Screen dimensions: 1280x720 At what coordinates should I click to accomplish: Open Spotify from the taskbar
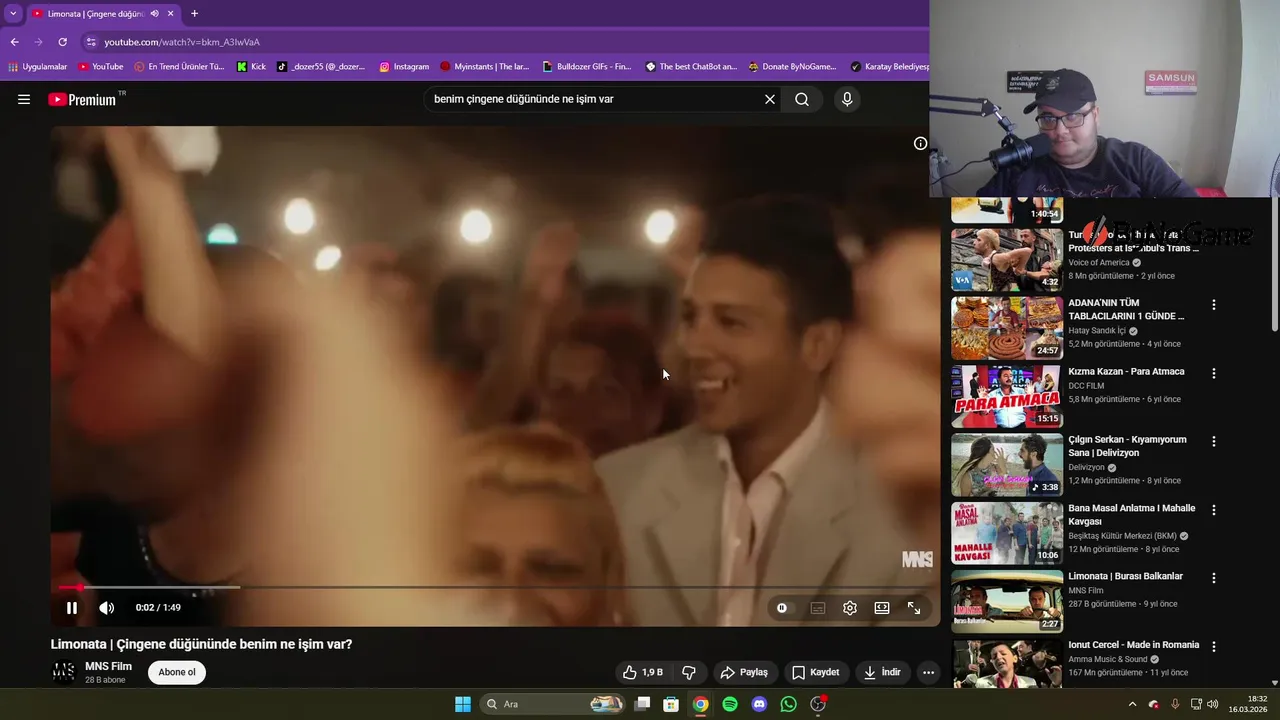click(x=730, y=704)
